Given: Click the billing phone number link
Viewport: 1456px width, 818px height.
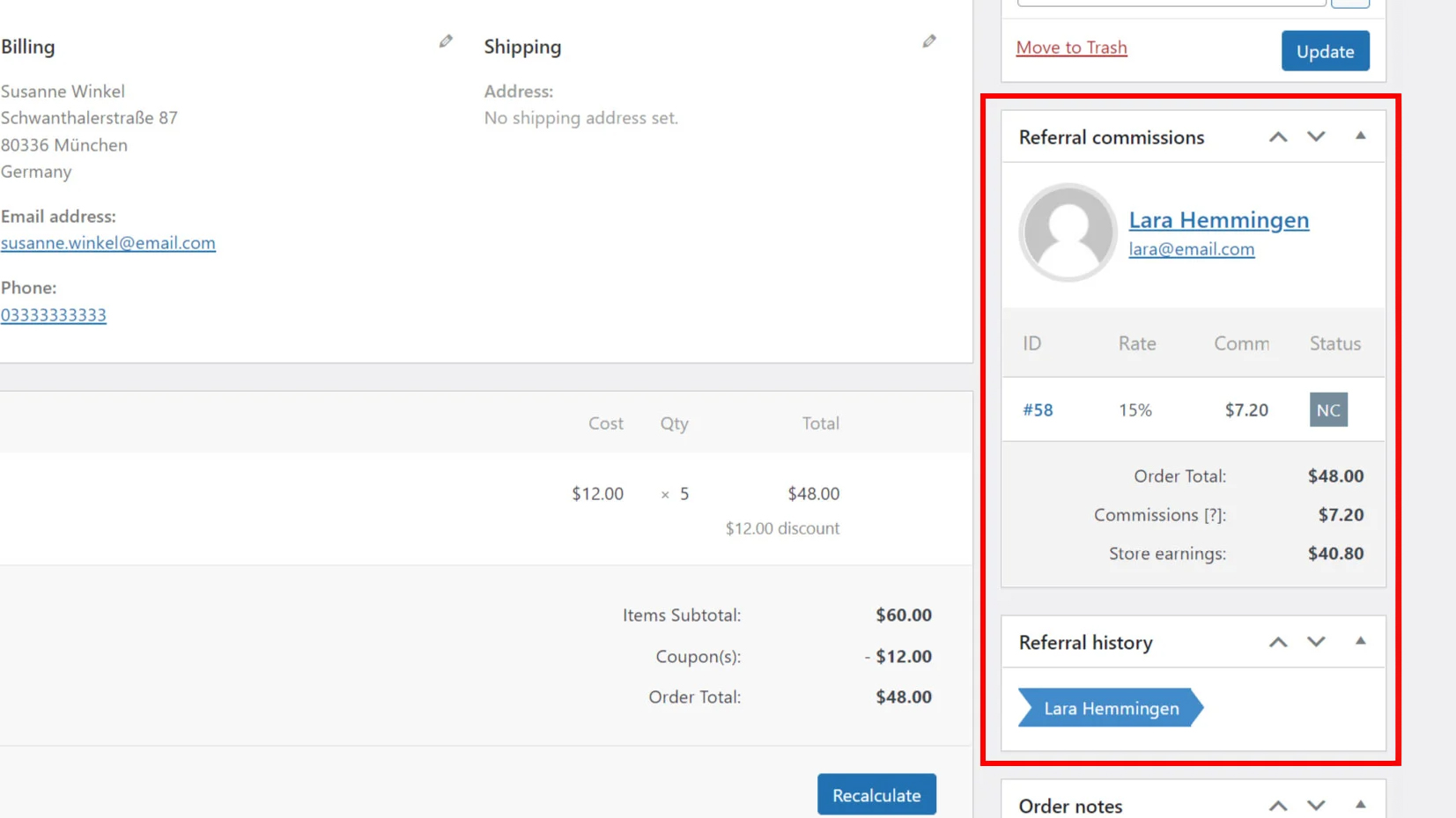Looking at the screenshot, I should [53, 315].
